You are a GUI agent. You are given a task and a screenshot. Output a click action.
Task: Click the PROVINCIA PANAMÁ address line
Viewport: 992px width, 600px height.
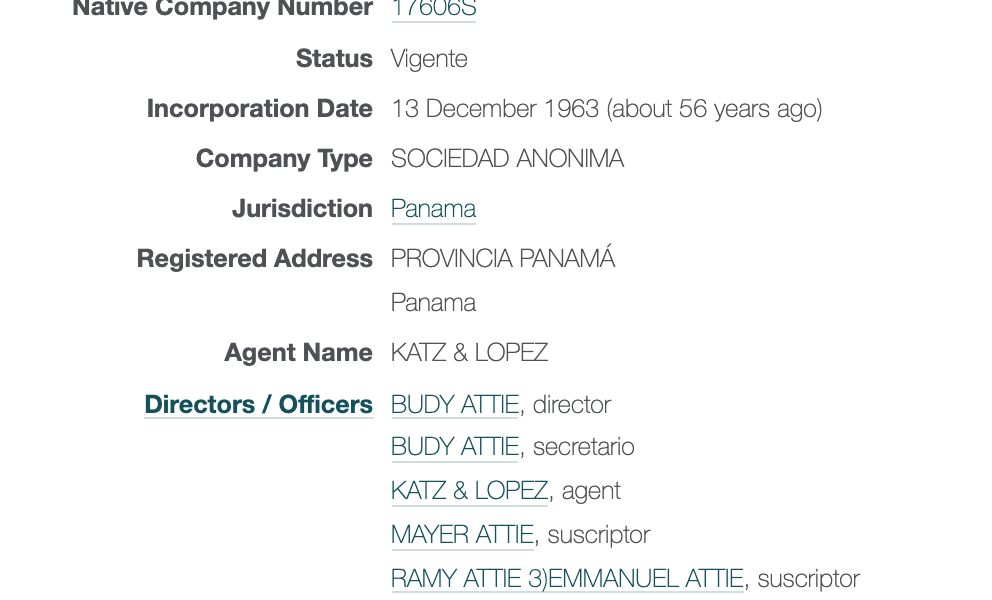click(503, 258)
